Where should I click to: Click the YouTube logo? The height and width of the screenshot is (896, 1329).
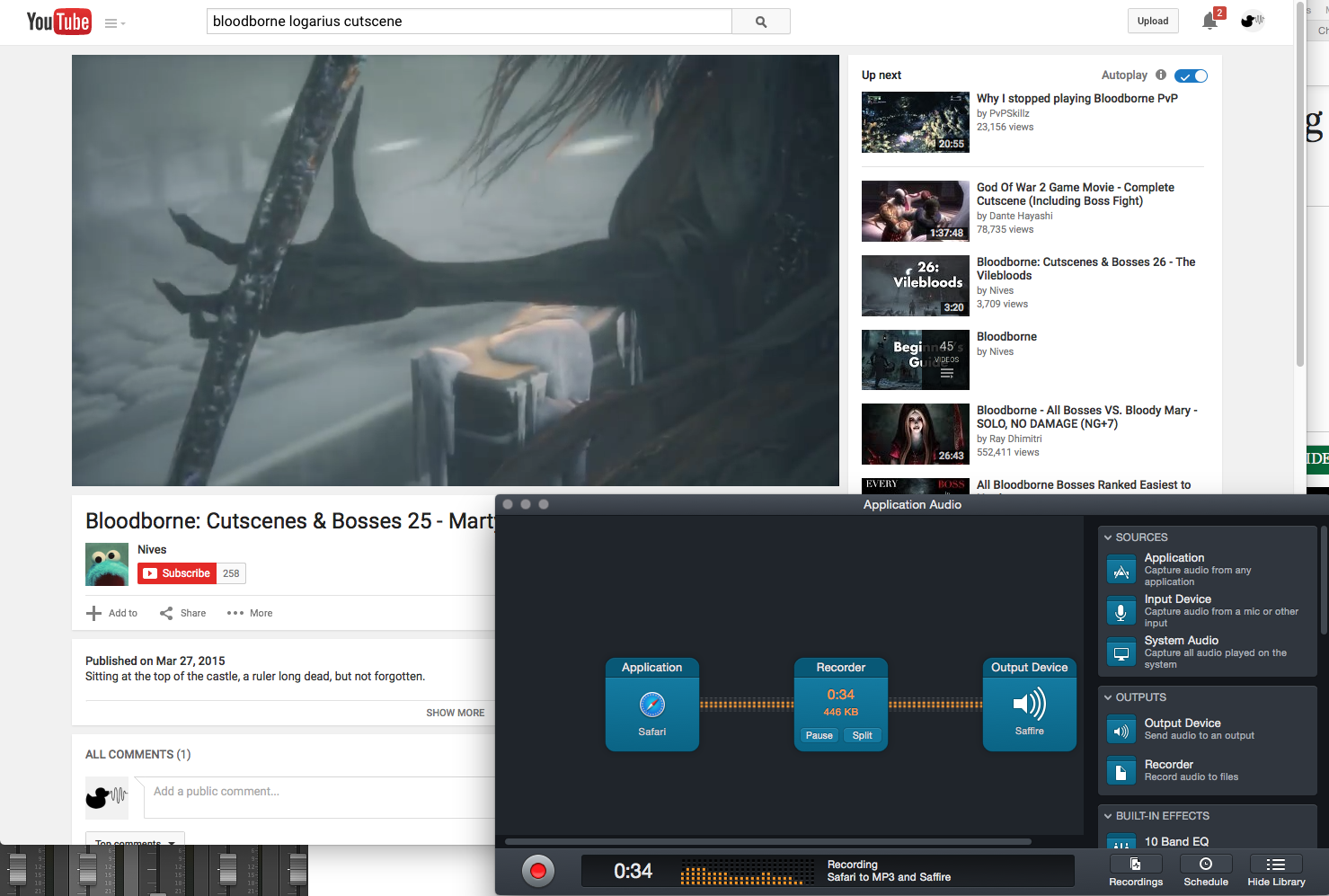coord(58,22)
